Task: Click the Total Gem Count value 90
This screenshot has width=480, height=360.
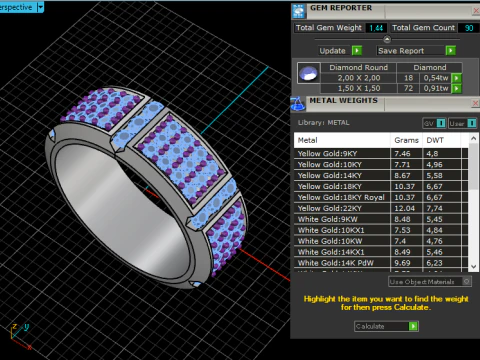Action: point(469,28)
